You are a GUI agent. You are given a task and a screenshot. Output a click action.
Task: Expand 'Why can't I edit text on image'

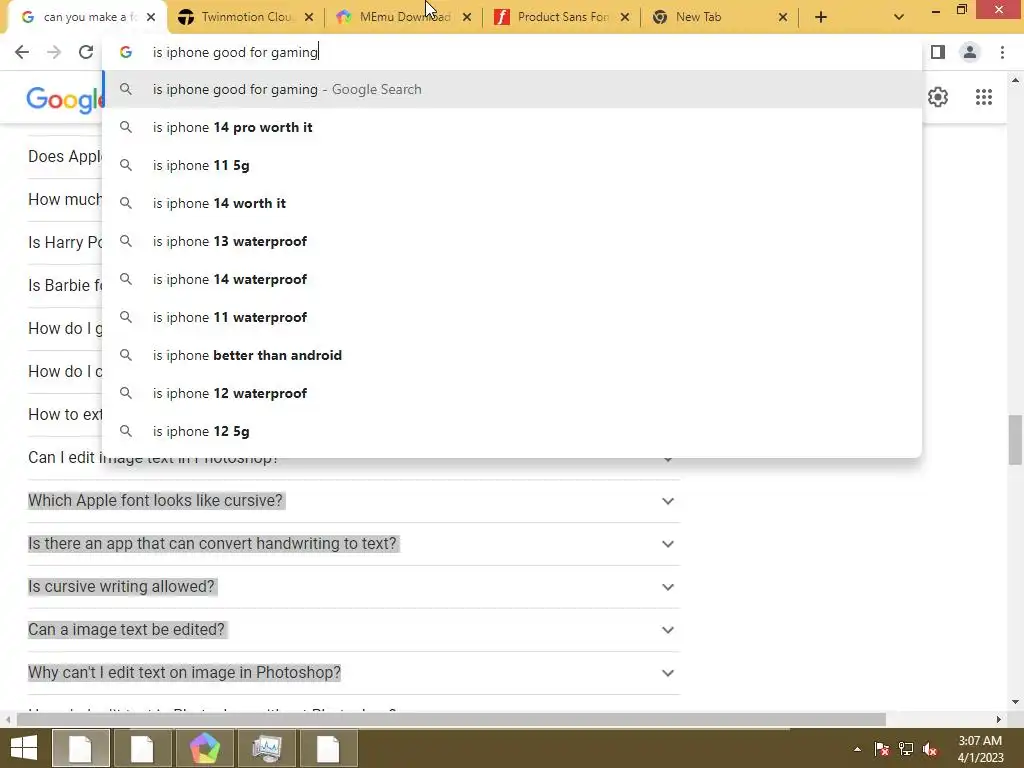353,673
